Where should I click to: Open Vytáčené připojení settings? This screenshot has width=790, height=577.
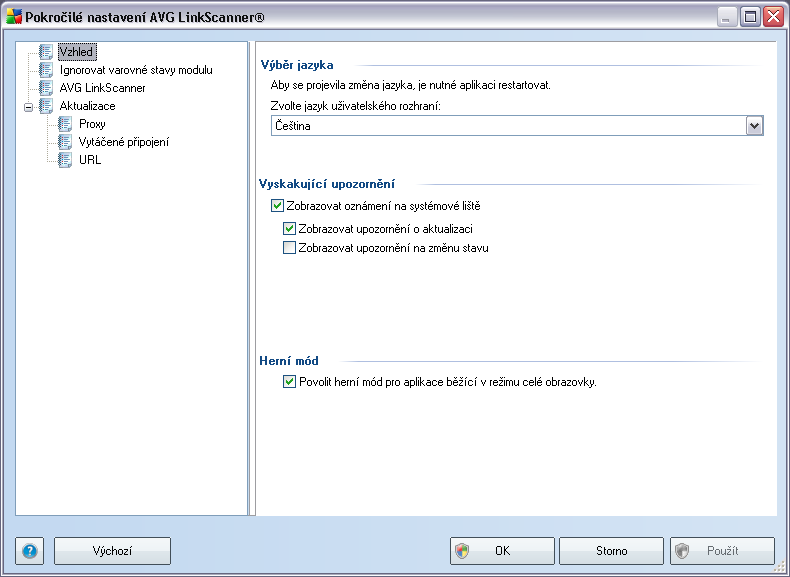124,142
